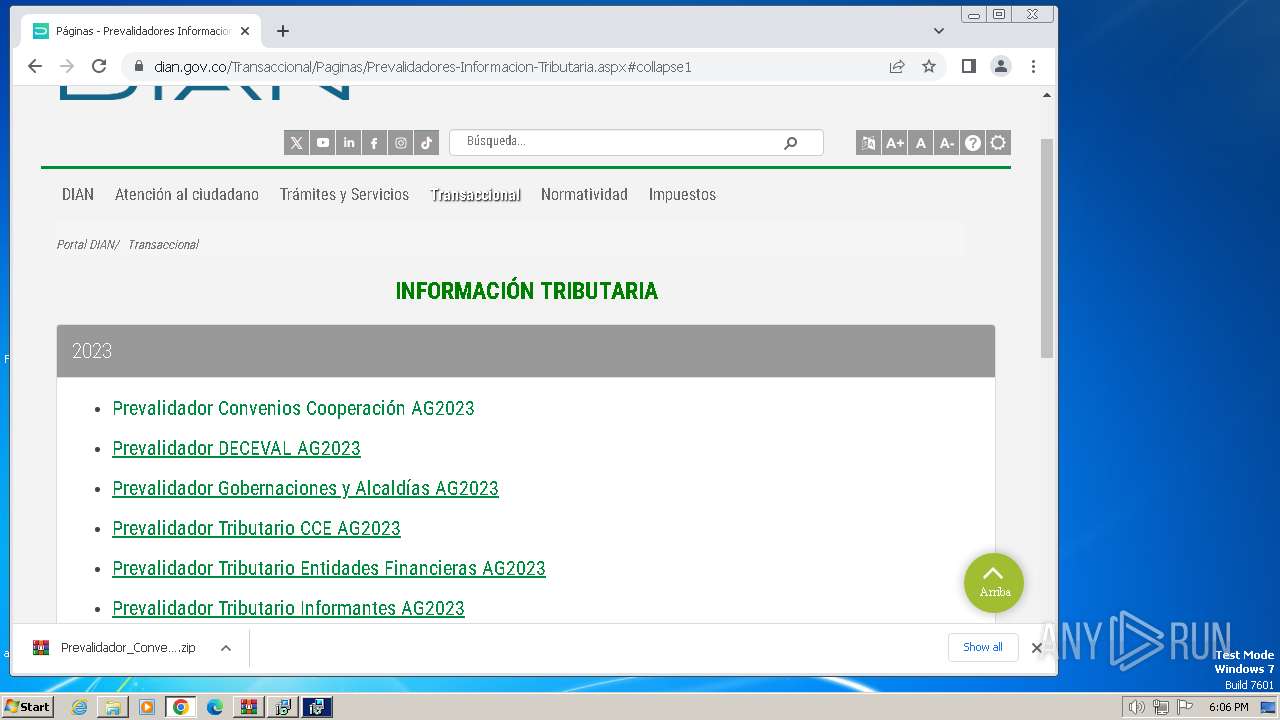Image resolution: width=1280 pixels, height=720 pixels.
Task: Open DIAN's TikTok icon
Action: [426, 143]
